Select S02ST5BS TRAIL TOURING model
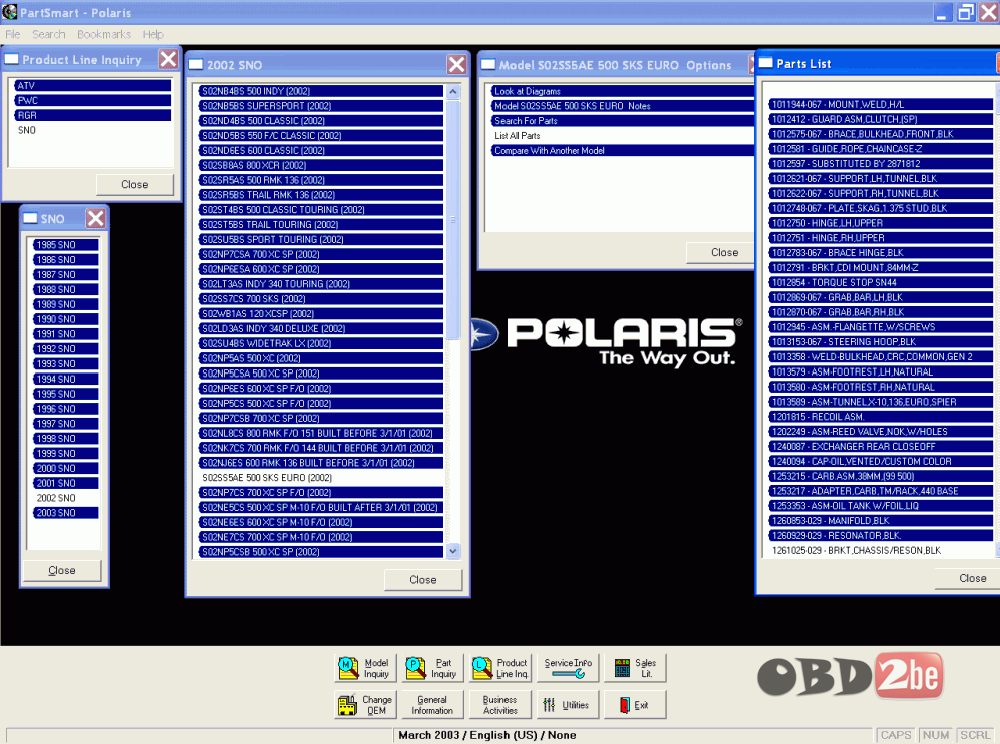The image size is (1000, 744). click(321, 224)
